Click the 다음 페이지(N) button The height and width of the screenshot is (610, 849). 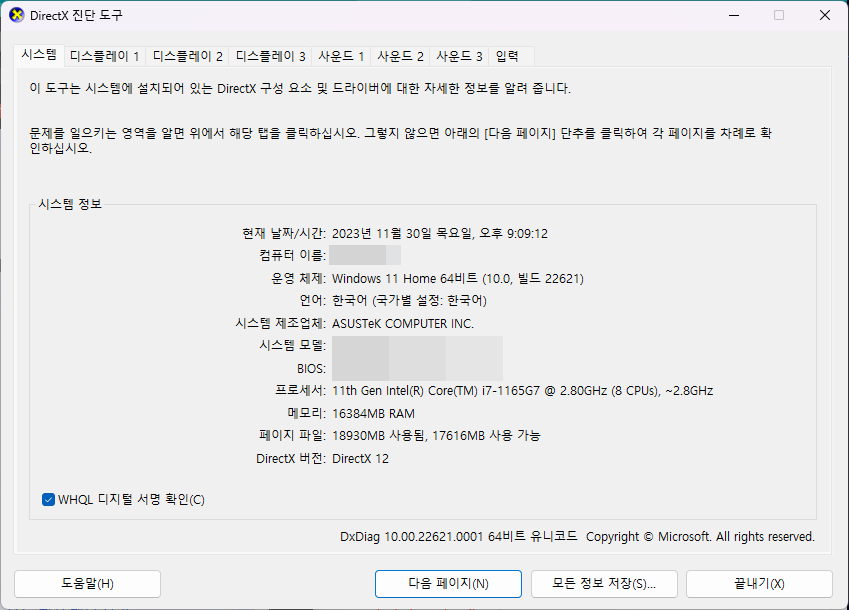click(447, 584)
